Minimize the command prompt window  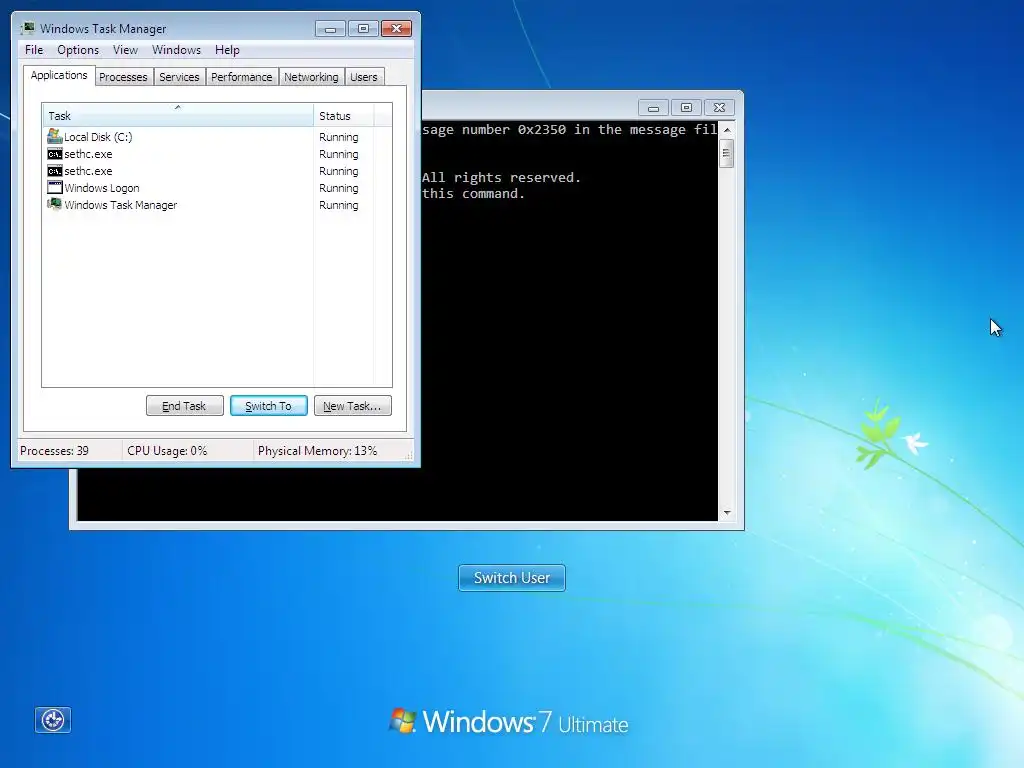(x=653, y=108)
